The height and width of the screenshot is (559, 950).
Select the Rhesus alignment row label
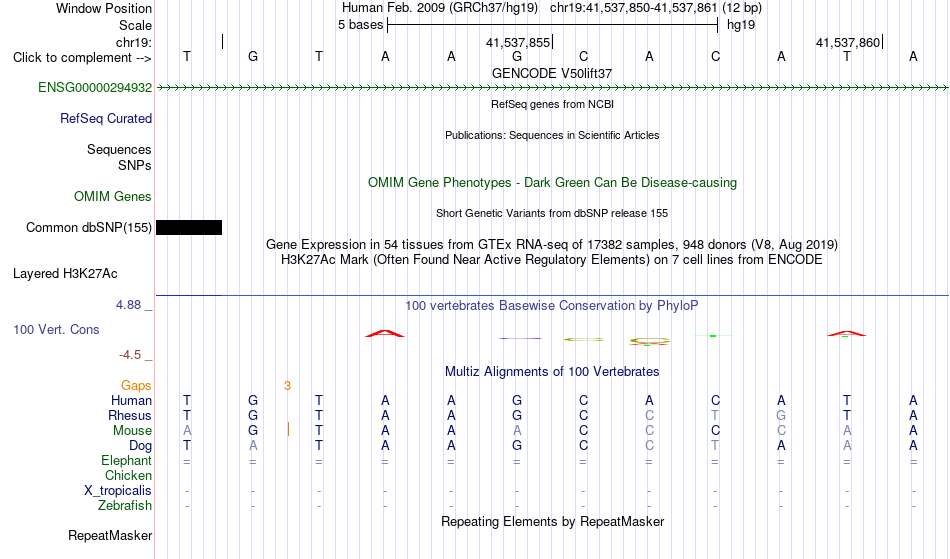(x=130, y=415)
